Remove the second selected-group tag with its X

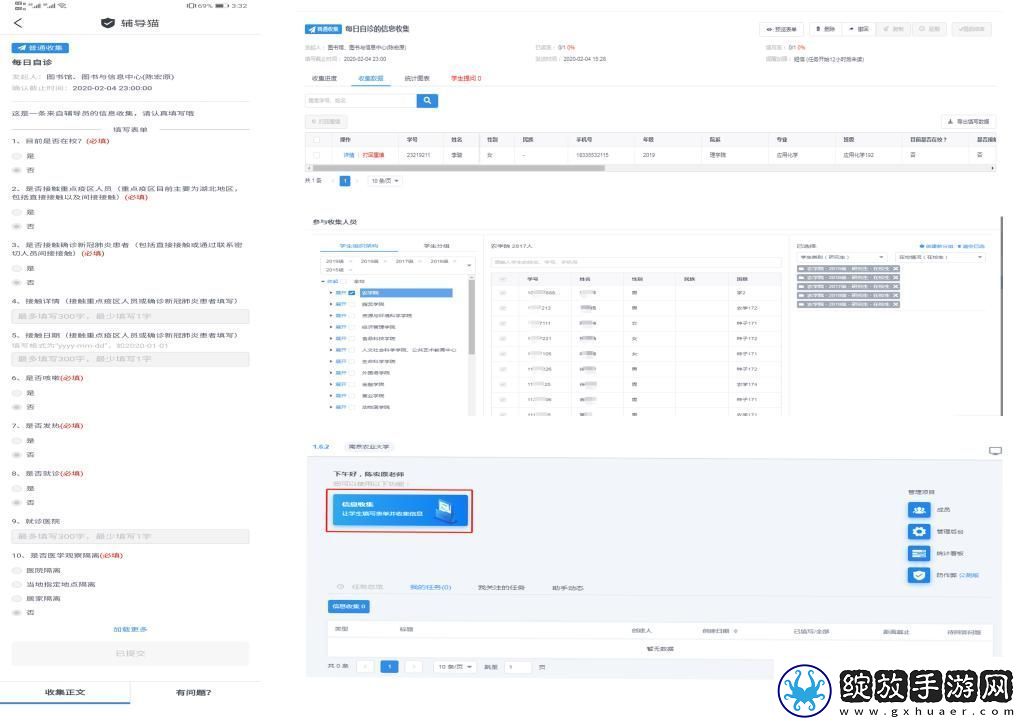pyautogui.click(x=896, y=278)
